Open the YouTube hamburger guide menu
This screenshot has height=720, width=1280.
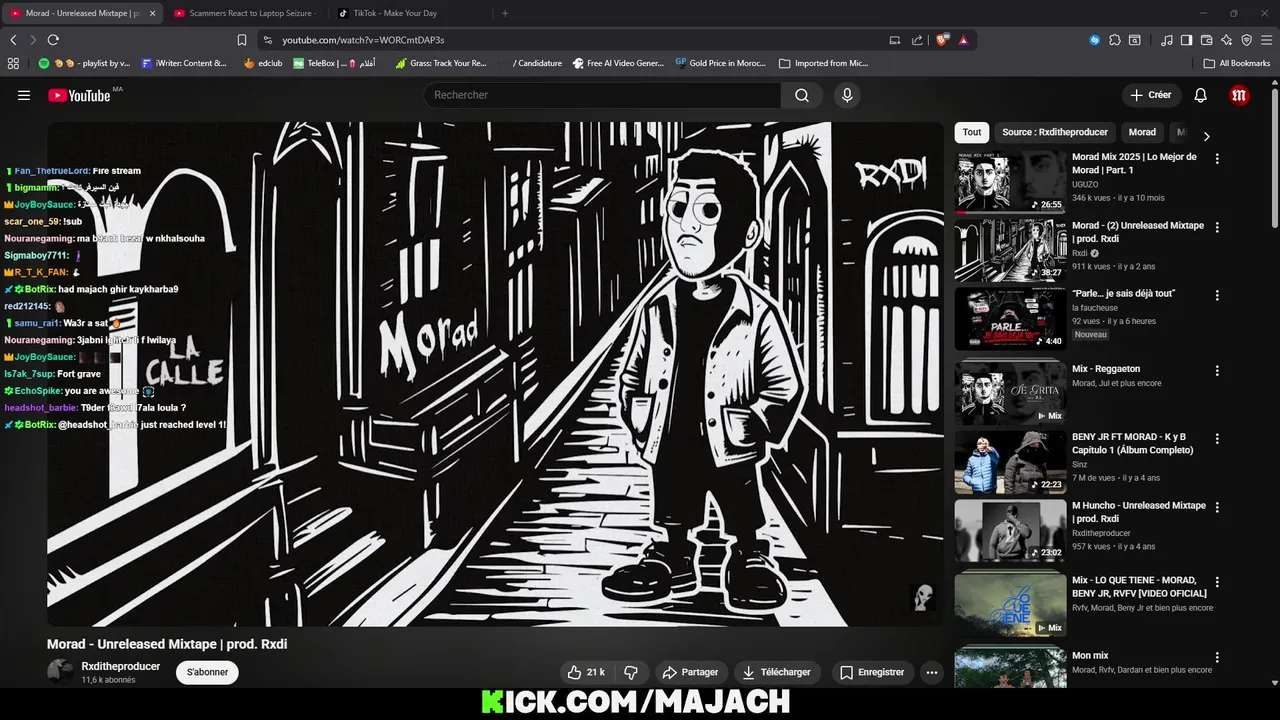coord(24,95)
